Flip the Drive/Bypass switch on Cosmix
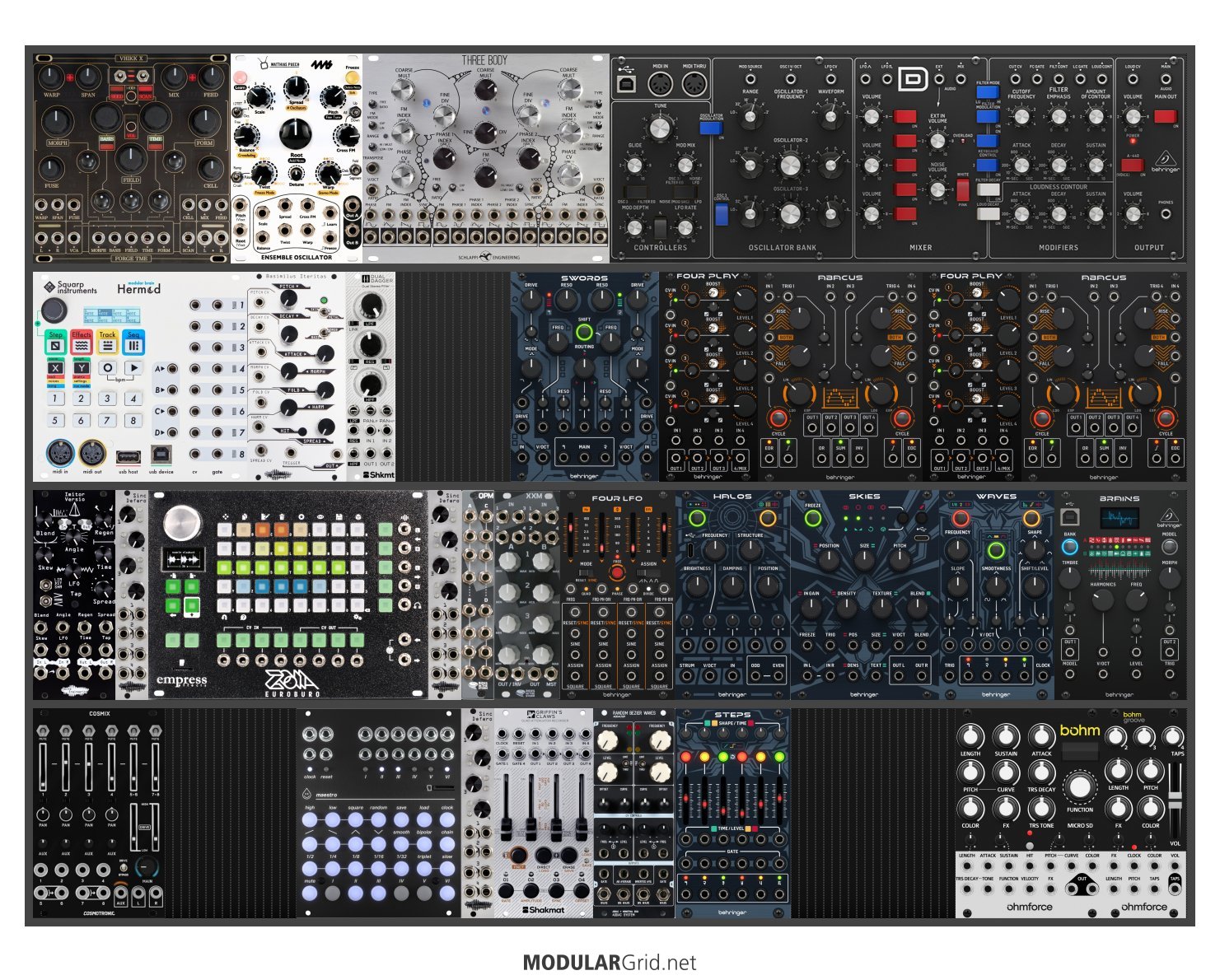Viewport: 1220px width, 980px height. [x=124, y=867]
